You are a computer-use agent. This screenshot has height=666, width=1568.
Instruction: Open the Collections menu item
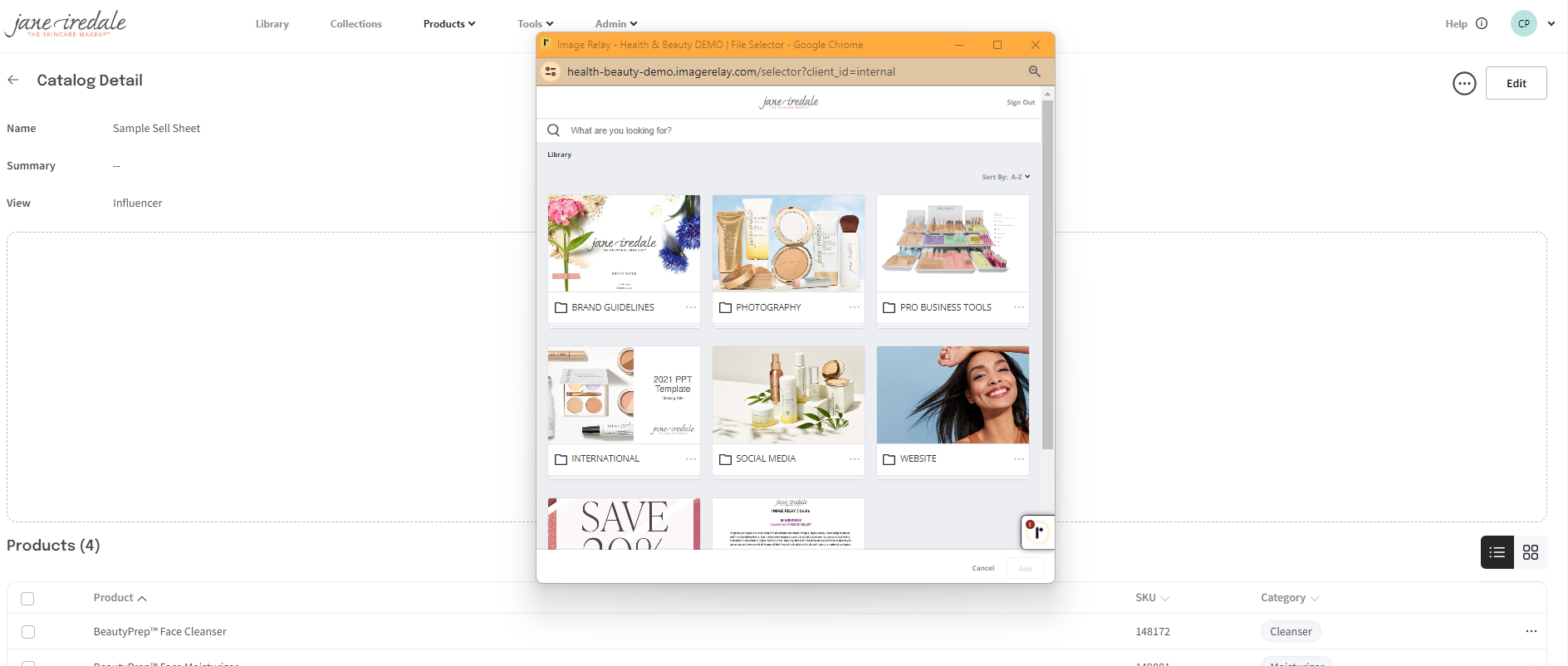[x=355, y=23]
